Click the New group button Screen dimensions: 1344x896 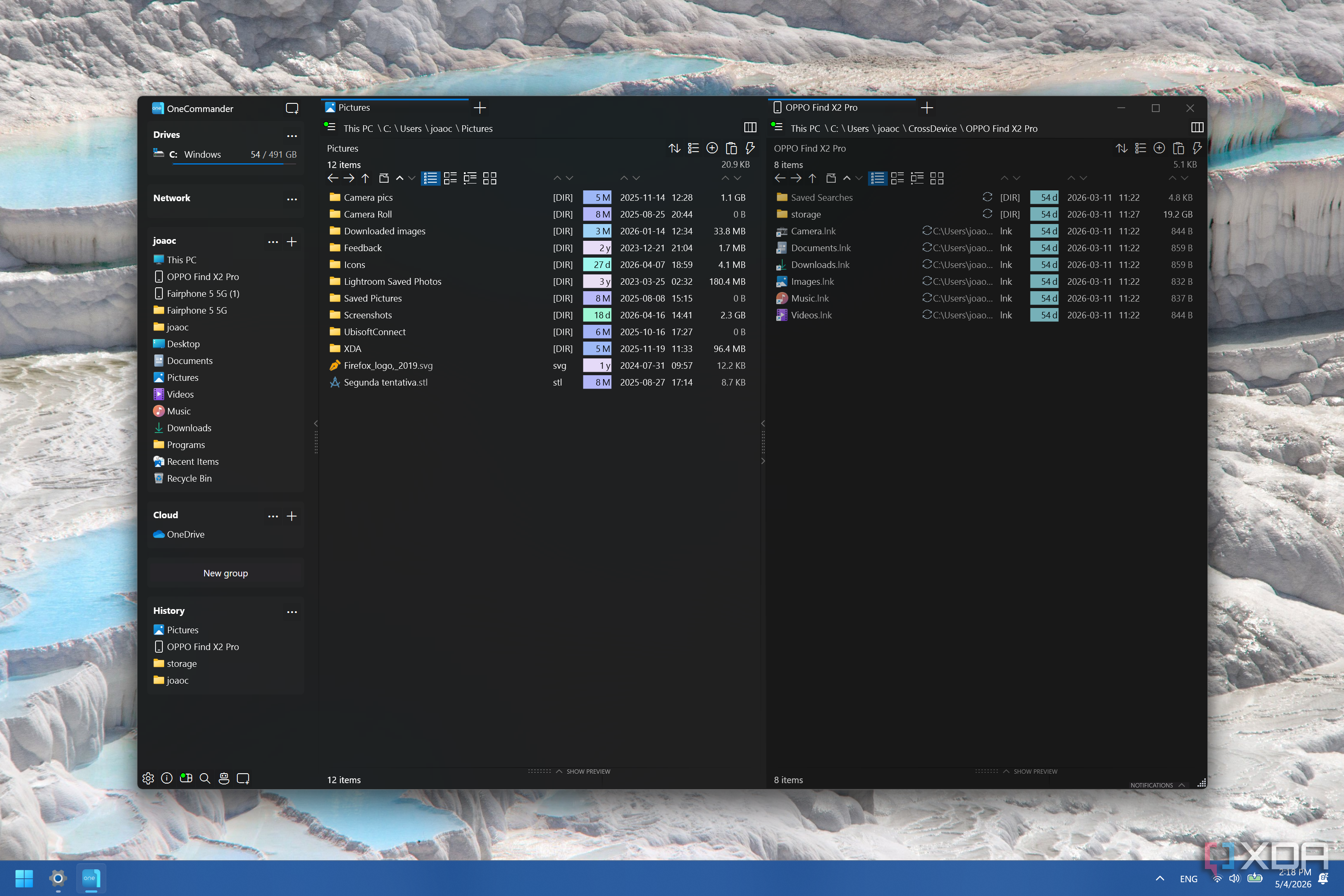click(x=226, y=573)
